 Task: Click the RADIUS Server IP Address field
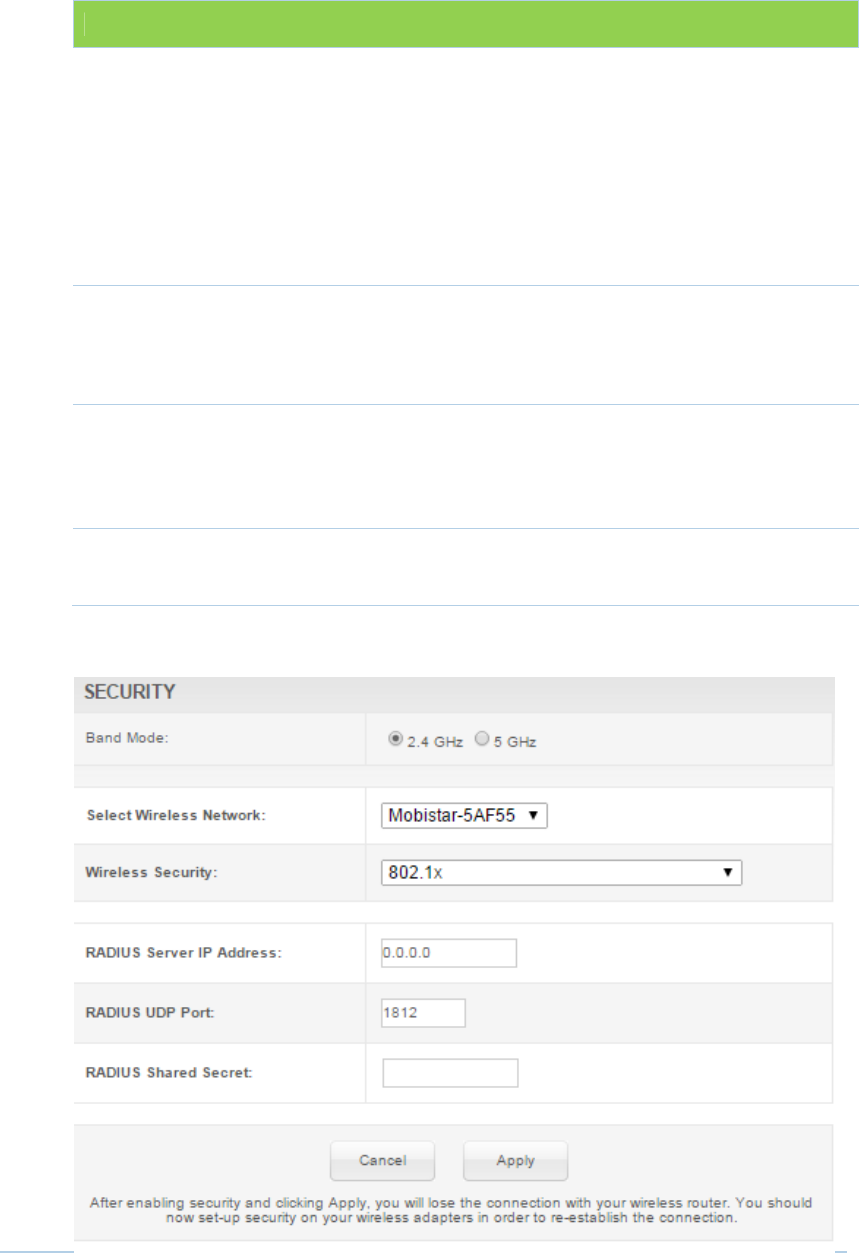point(449,953)
